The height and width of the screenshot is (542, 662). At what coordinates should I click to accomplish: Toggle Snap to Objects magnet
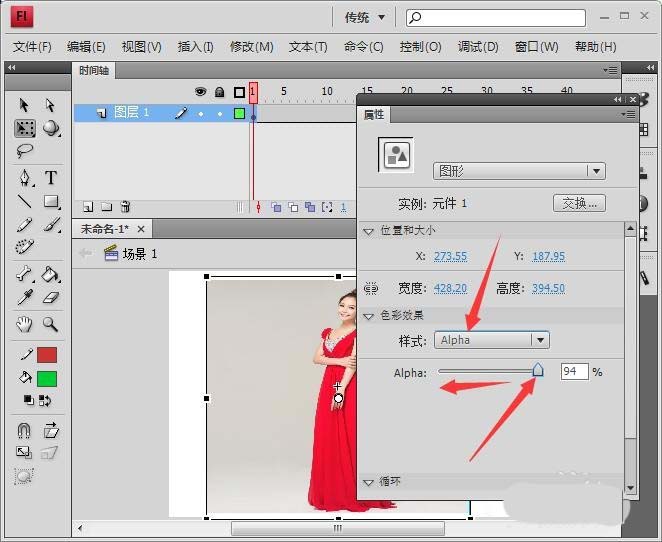(24, 431)
